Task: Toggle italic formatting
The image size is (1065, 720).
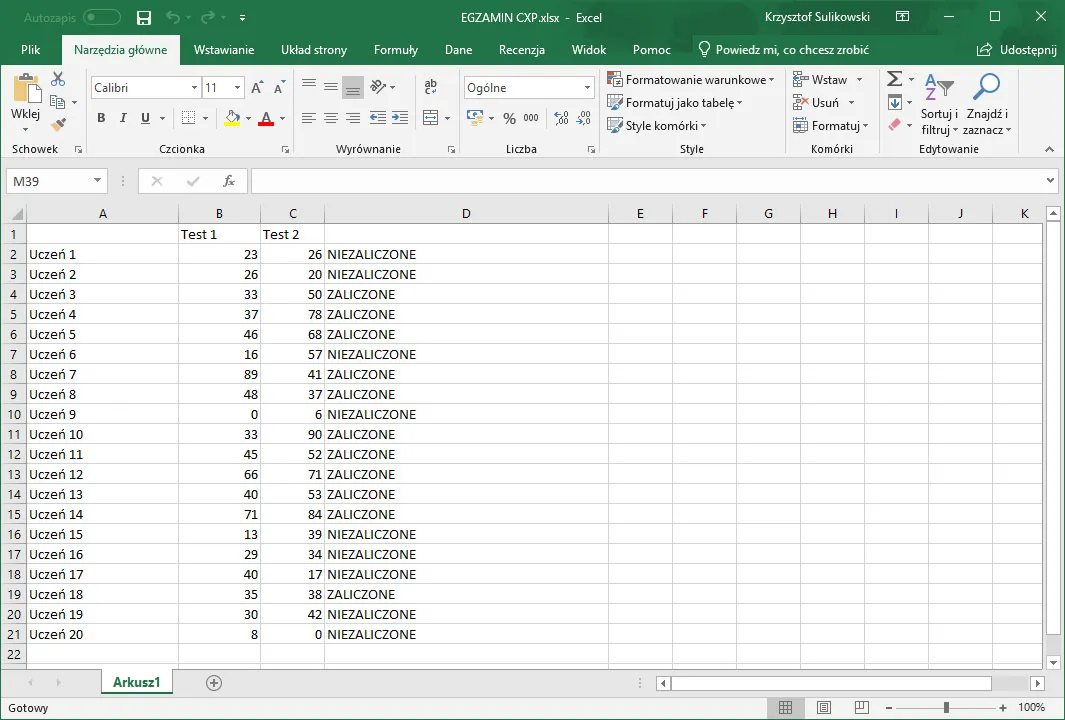Action: (123, 118)
